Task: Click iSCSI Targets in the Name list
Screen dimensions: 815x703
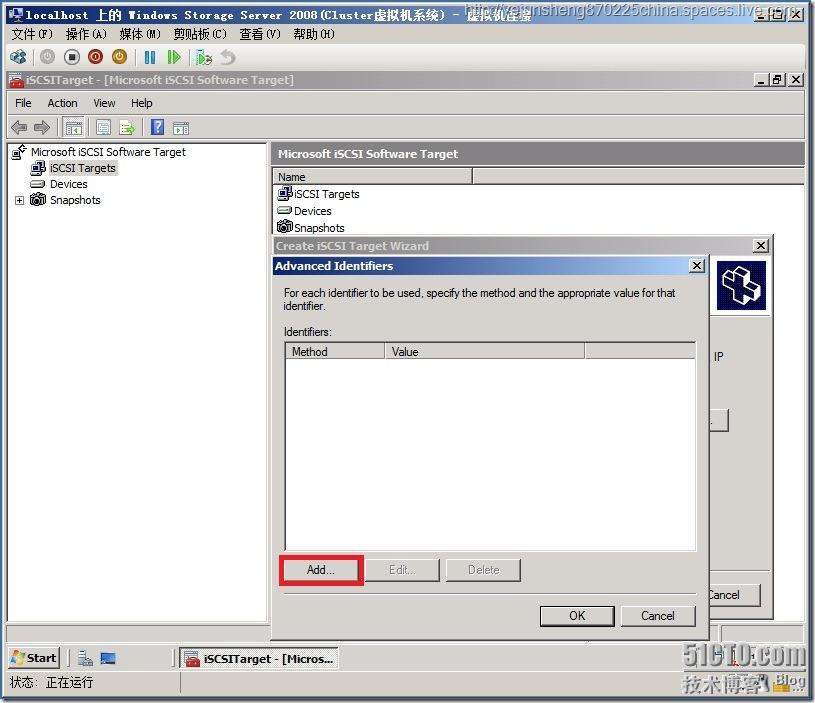Action: click(x=326, y=194)
